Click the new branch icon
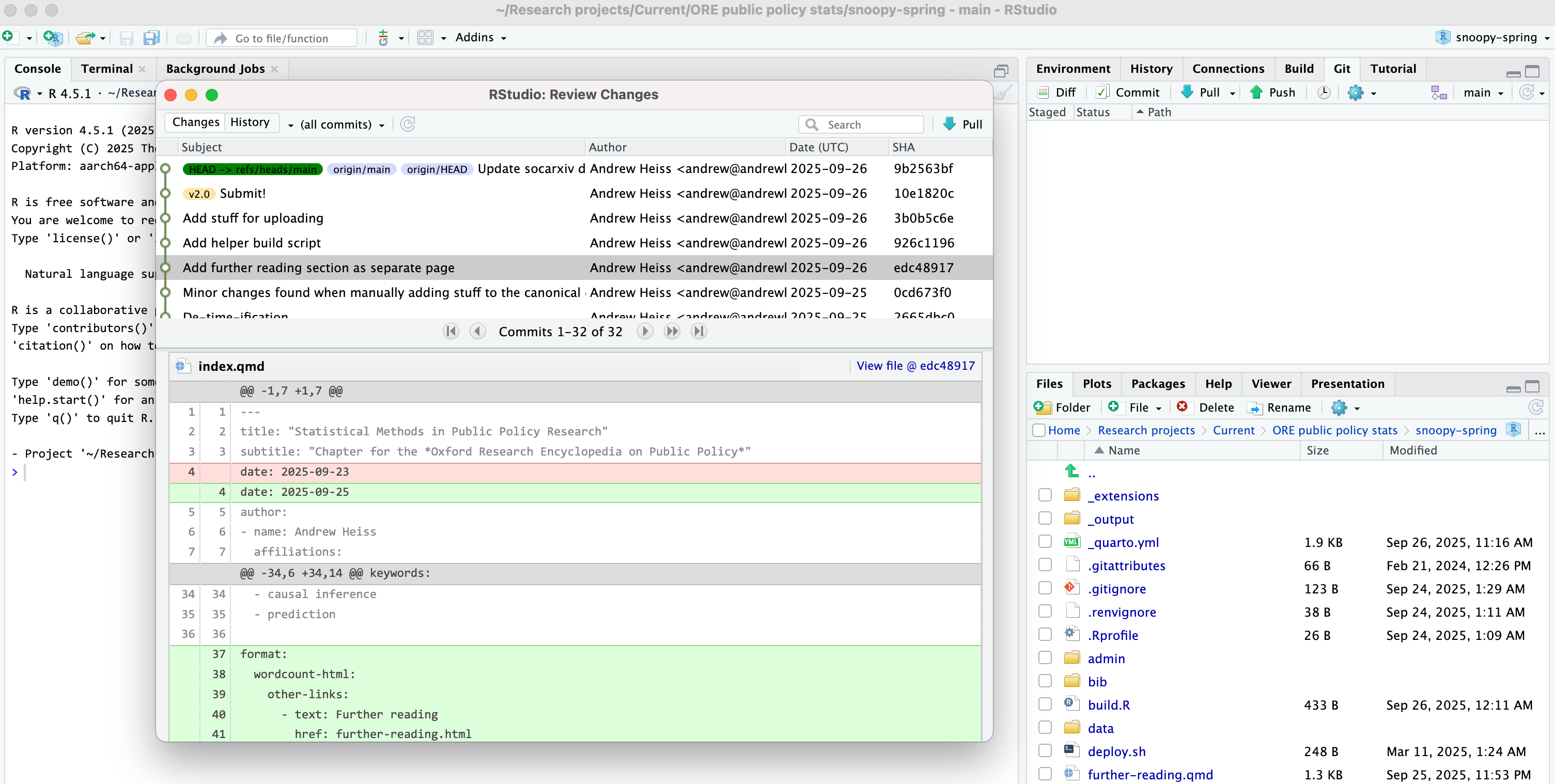 [x=1438, y=92]
